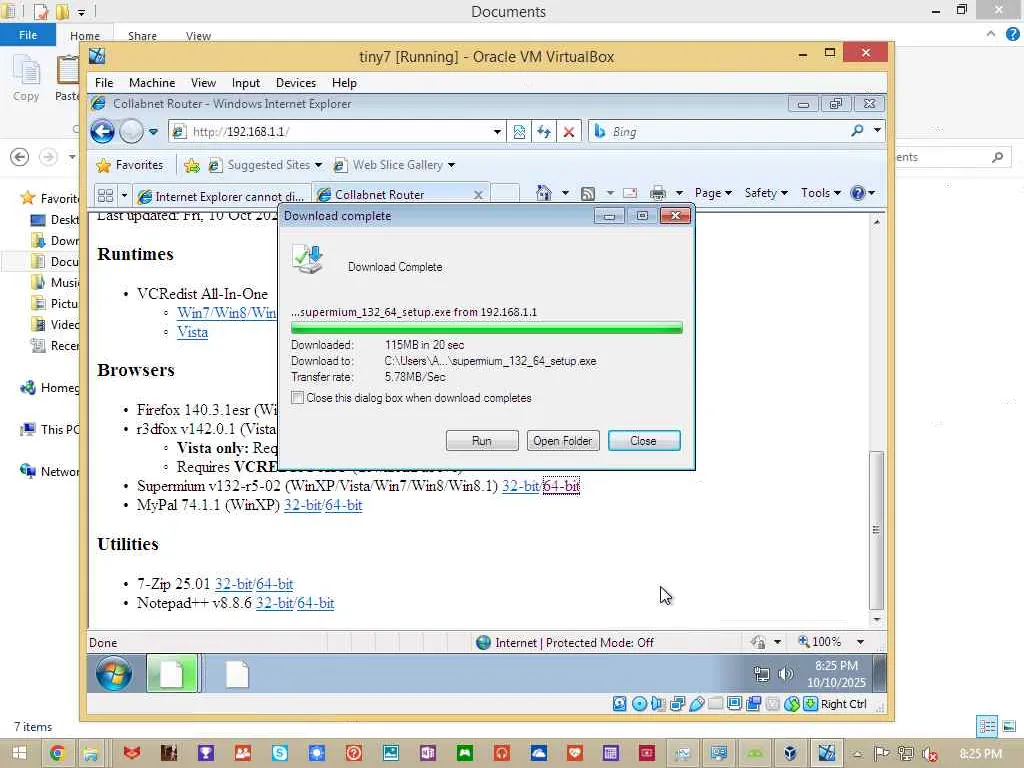This screenshot has width=1024, height=768.
Task: Switch to the 'Internet Explorer cannot di...' tab
Action: 221,196
